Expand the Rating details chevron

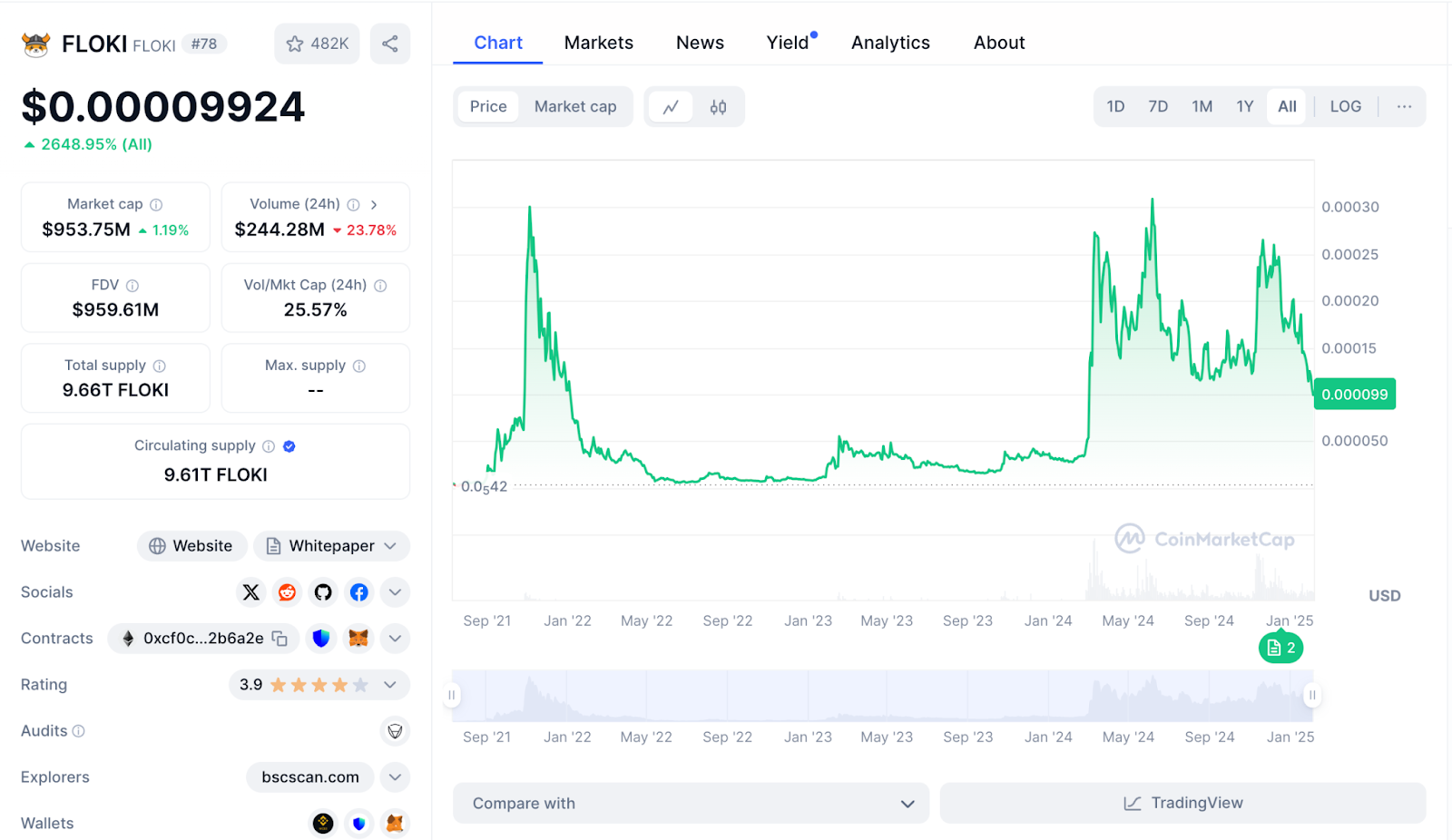coord(390,685)
